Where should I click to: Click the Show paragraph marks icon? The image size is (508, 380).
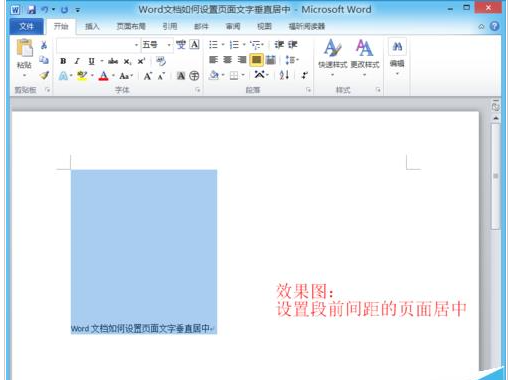tap(304, 75)
